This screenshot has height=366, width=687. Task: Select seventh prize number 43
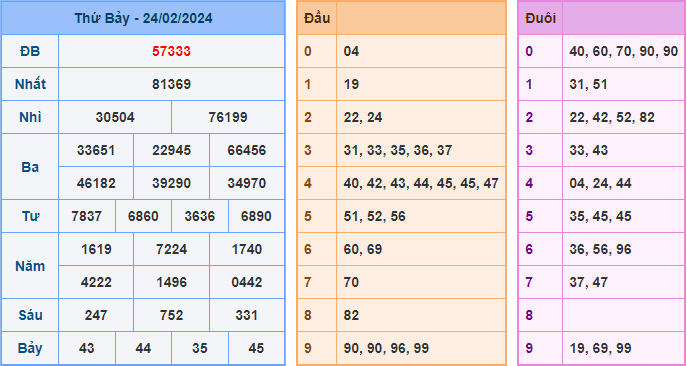(87, 348)
